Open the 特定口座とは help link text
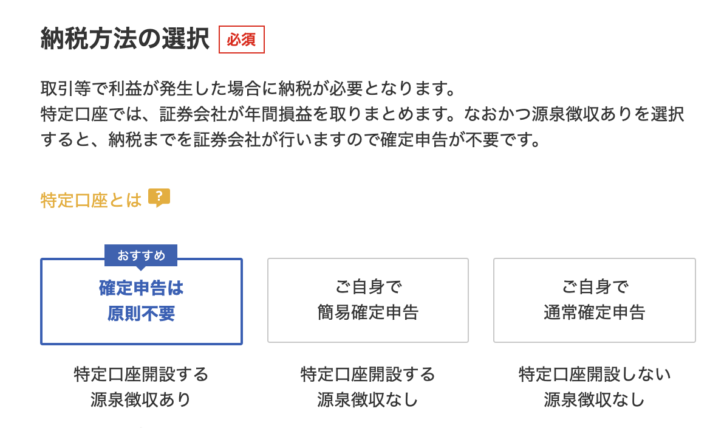The width and height of the screenshot is (724, 428). click(91, 200)
